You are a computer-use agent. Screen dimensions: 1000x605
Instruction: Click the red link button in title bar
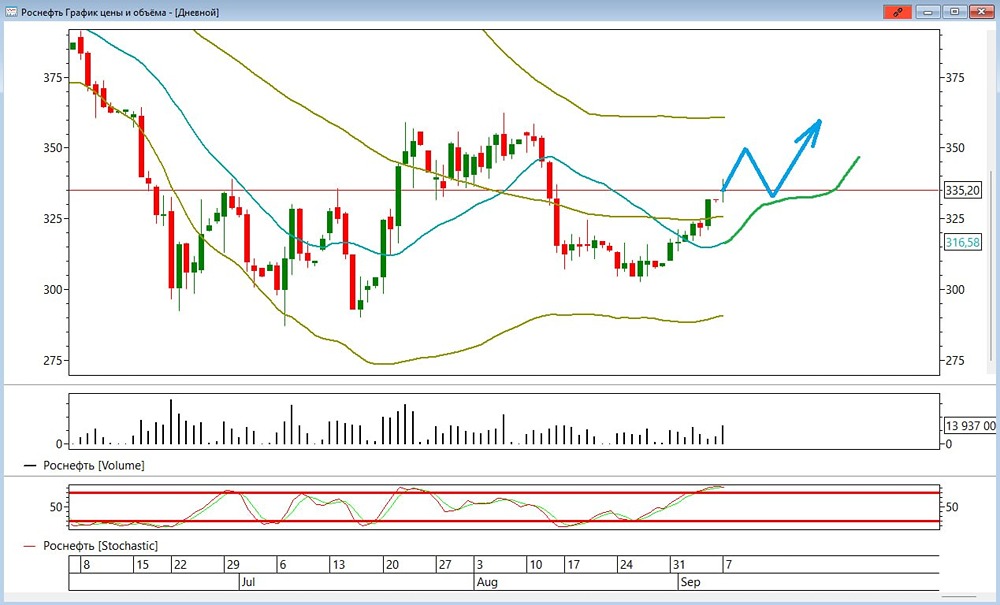898,11
